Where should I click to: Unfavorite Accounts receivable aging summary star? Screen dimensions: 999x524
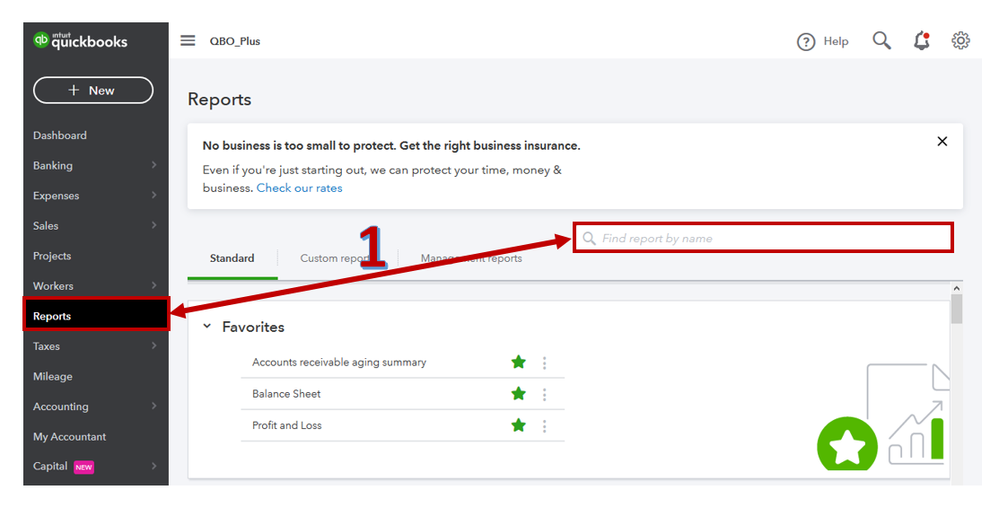518,363
